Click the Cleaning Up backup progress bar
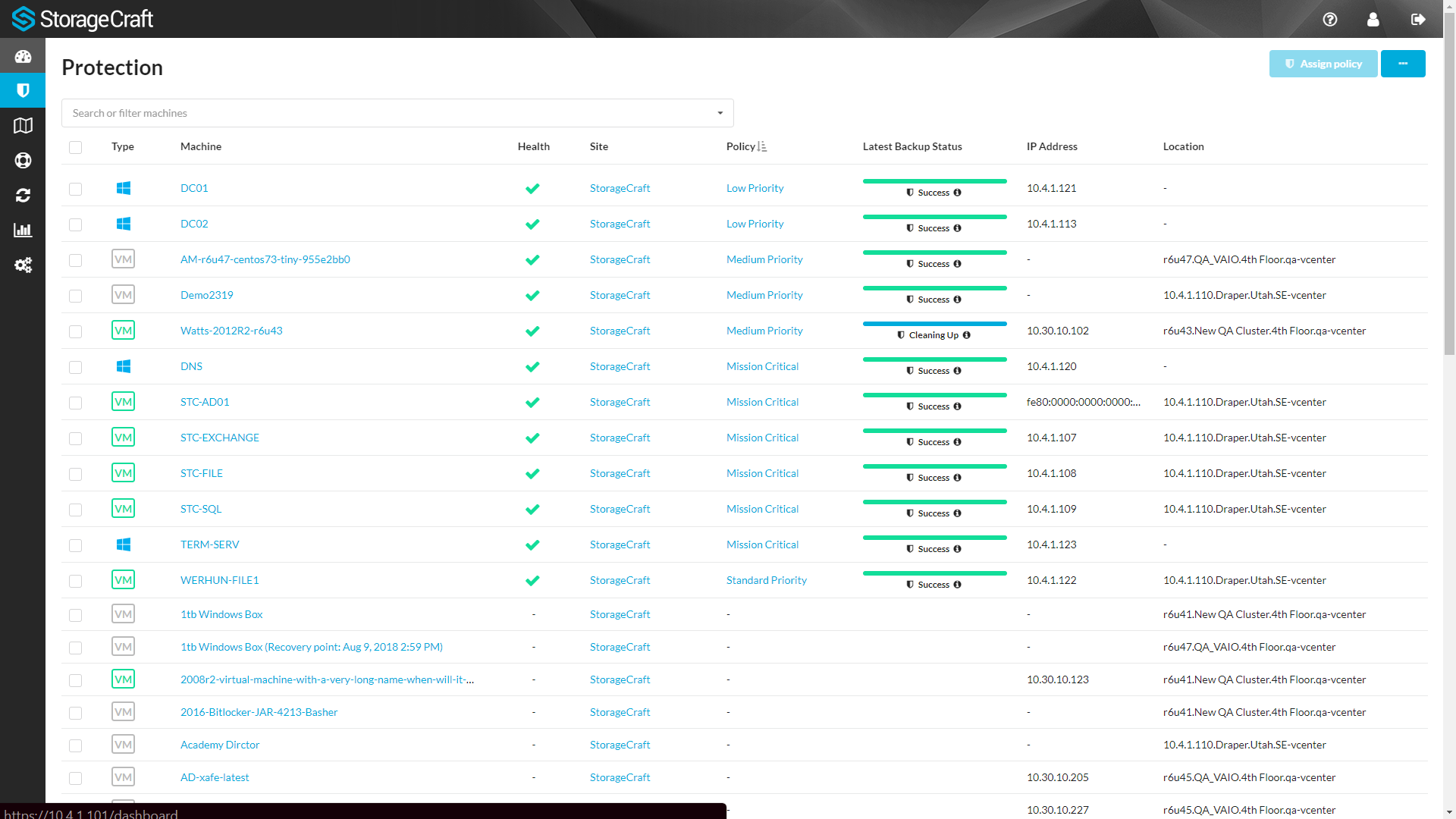 pyautogui.click(x=934, y=325)
